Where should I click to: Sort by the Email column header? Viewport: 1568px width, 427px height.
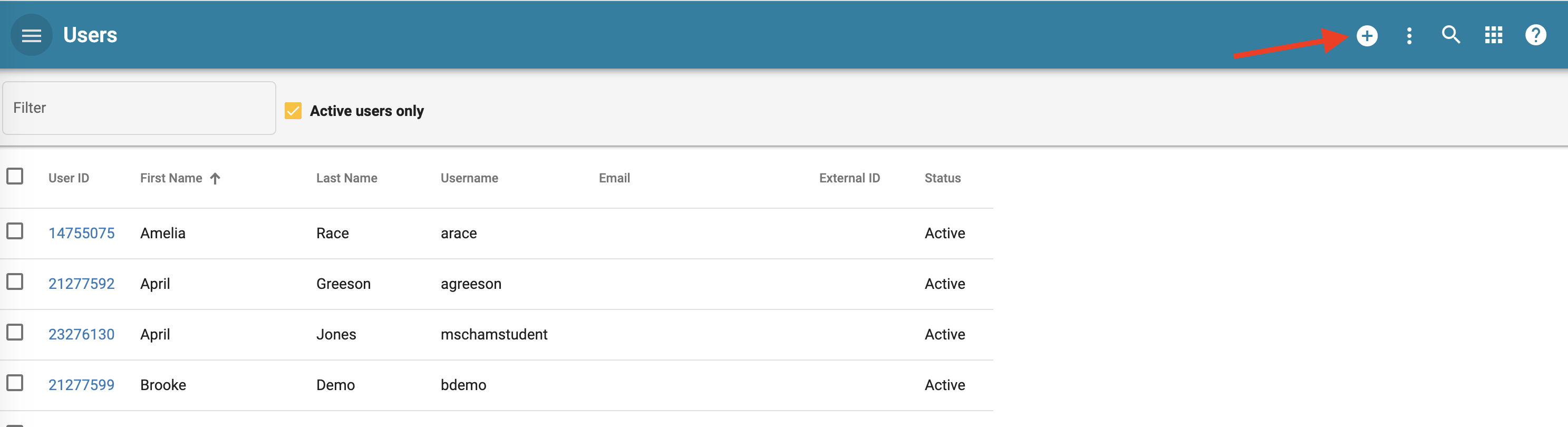pyautogui.click(x=614, y=178)
